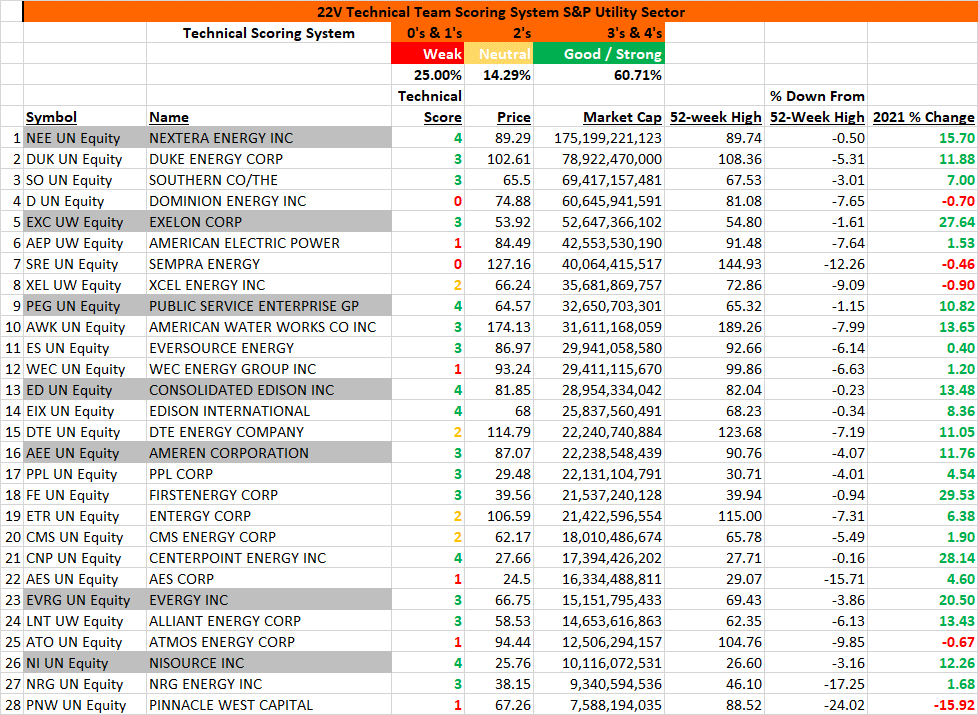Click 'EVERSOURCE ENERGY' name cell
Screen dimensions: 978x715
tap(269, 348)
